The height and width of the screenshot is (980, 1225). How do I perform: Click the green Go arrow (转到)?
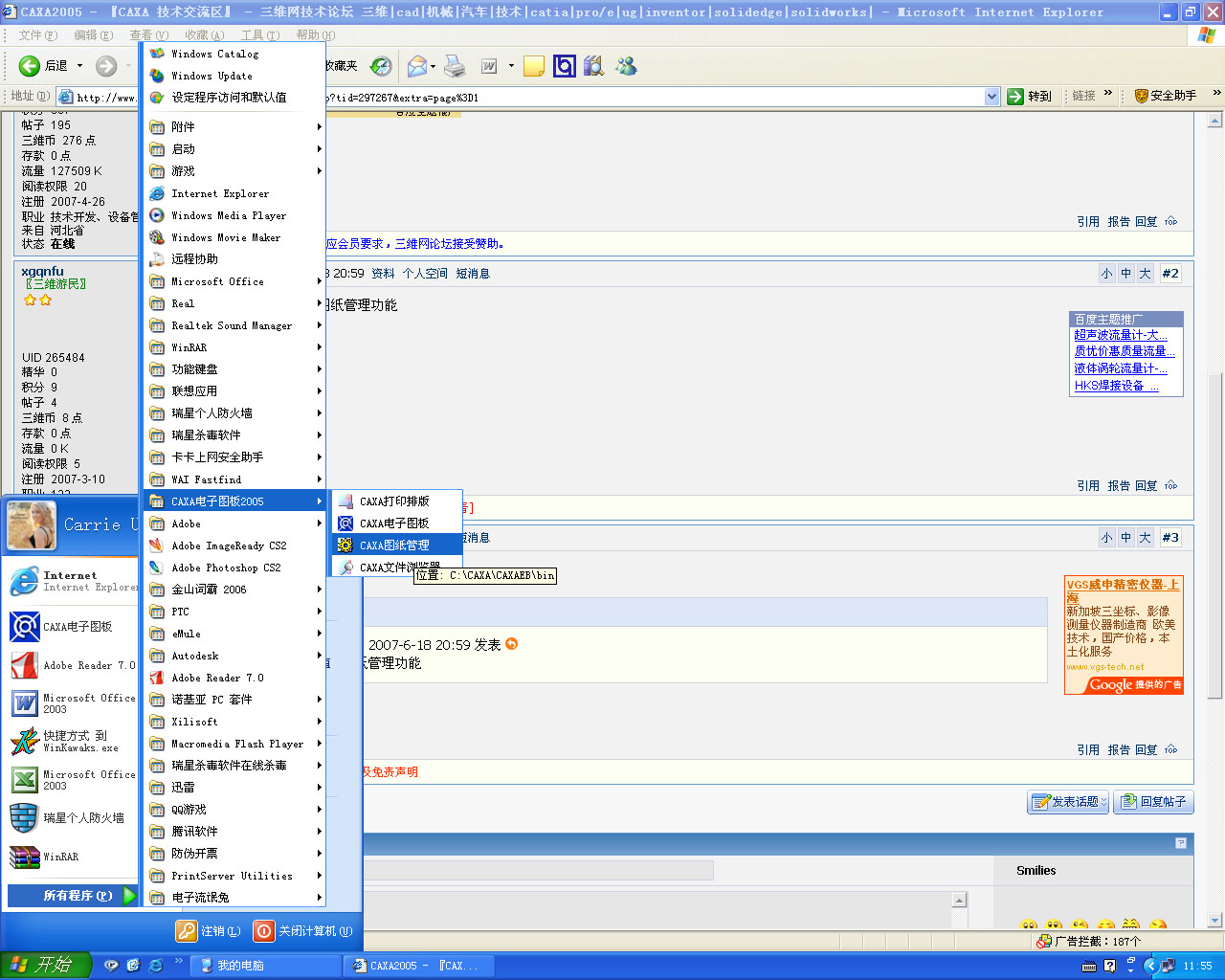coord(1015,96)
